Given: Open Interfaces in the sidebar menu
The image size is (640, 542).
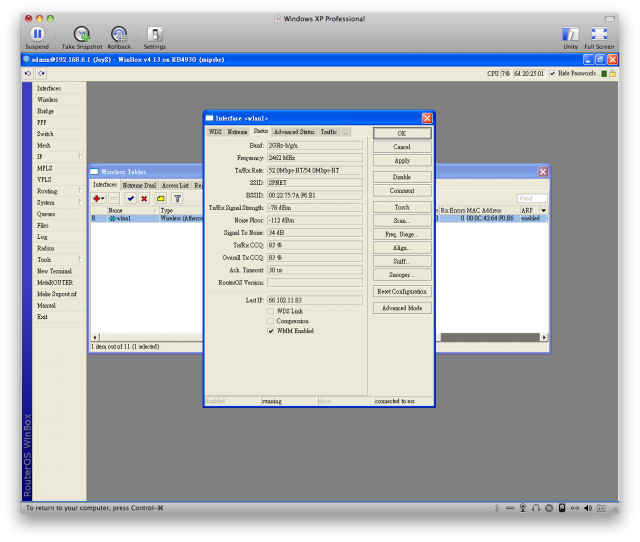Looking at the screenshot, I should coord(49,88).
